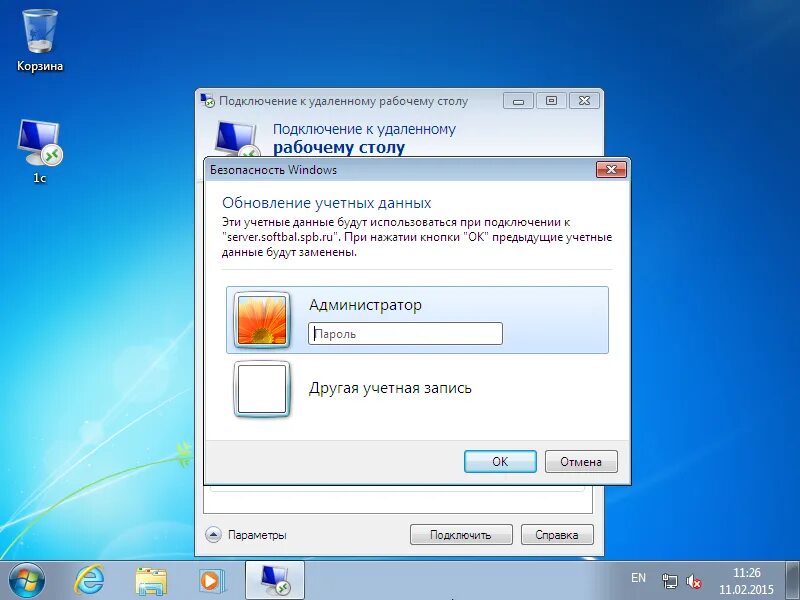
Task: Select the Другая учетная запись tile picture
Action: [x=262, y=389]
